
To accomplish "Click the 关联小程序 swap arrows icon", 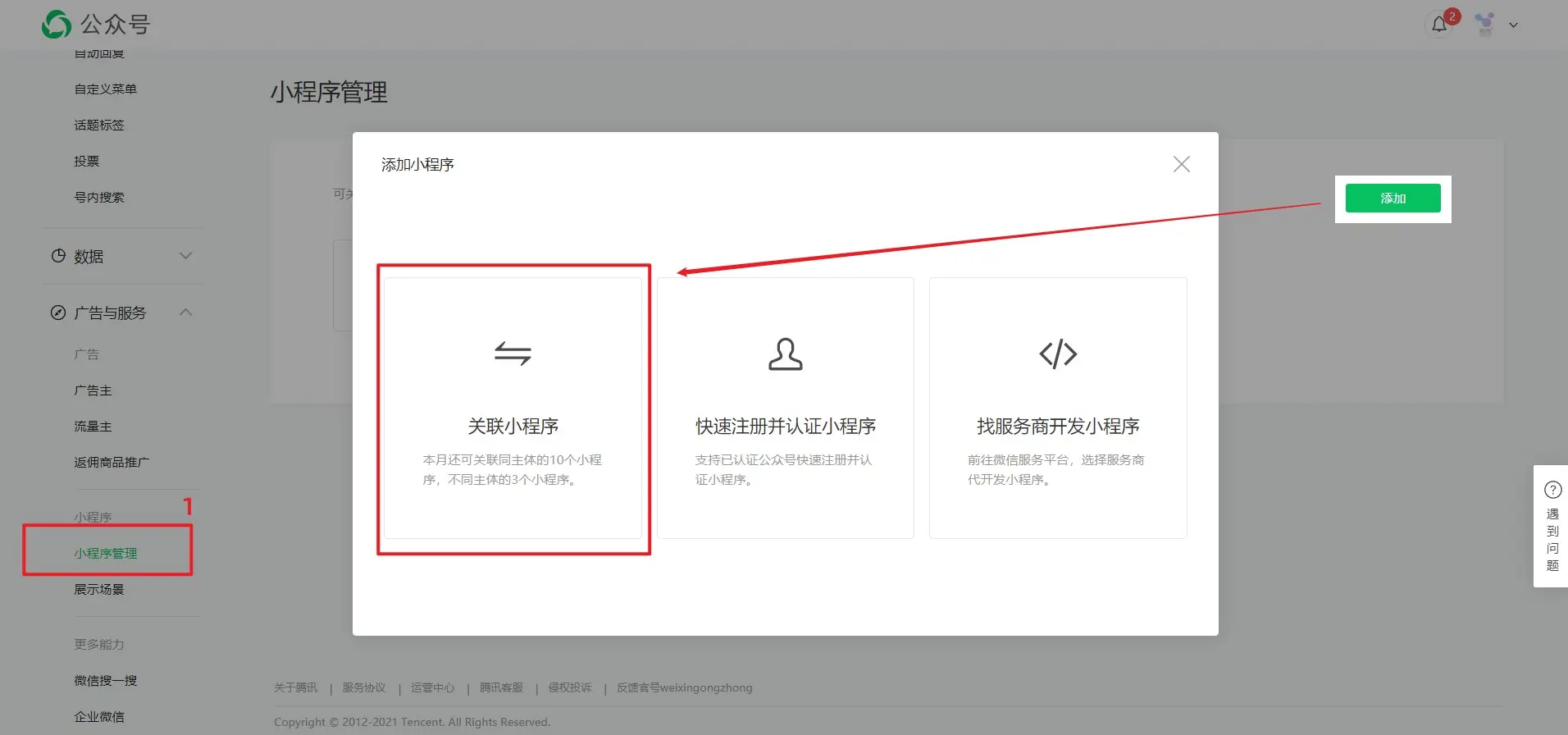I will click(513, 354).
